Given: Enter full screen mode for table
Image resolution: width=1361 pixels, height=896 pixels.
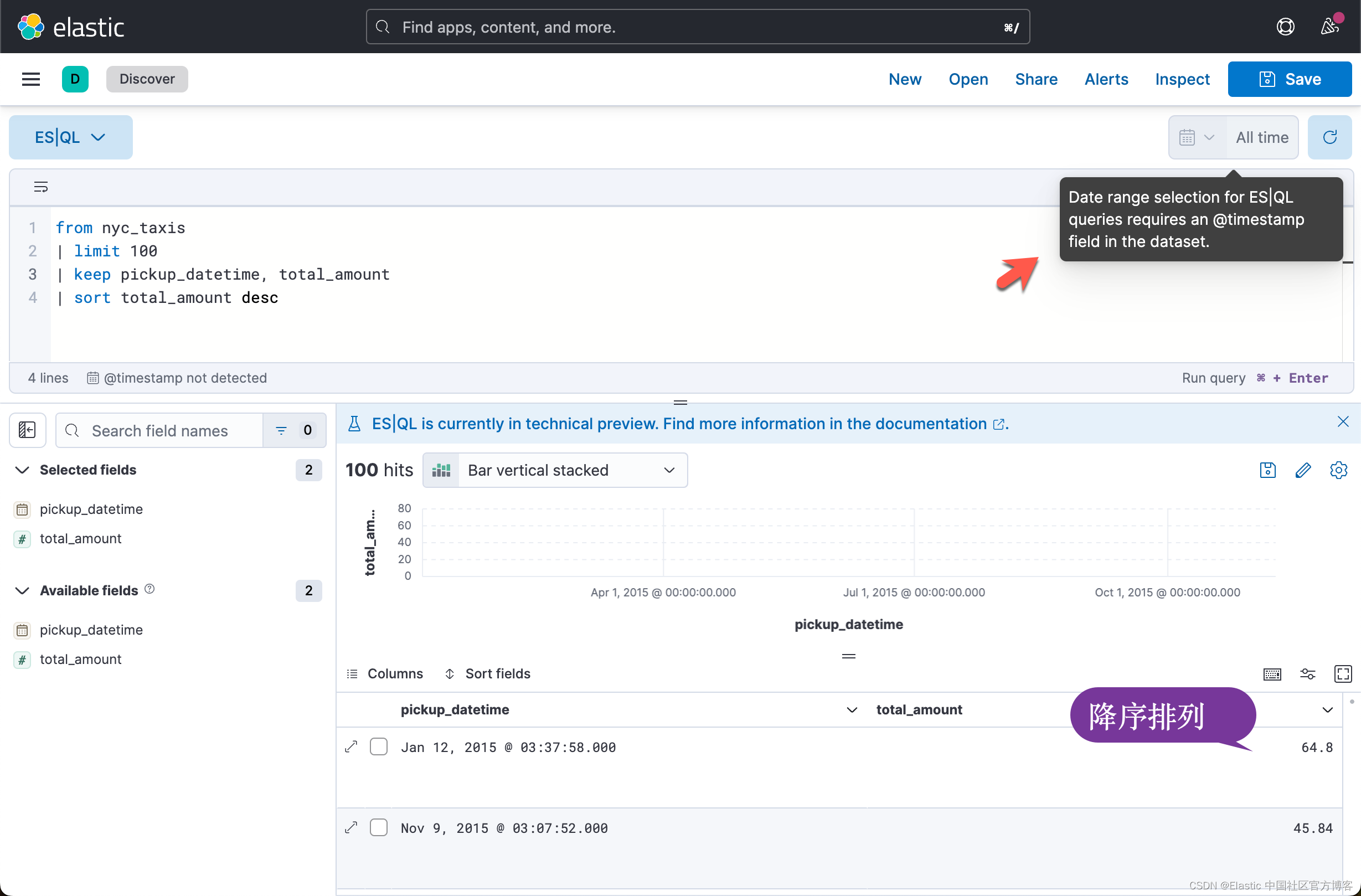Looking at the screenshot, I should point(1342,673).
